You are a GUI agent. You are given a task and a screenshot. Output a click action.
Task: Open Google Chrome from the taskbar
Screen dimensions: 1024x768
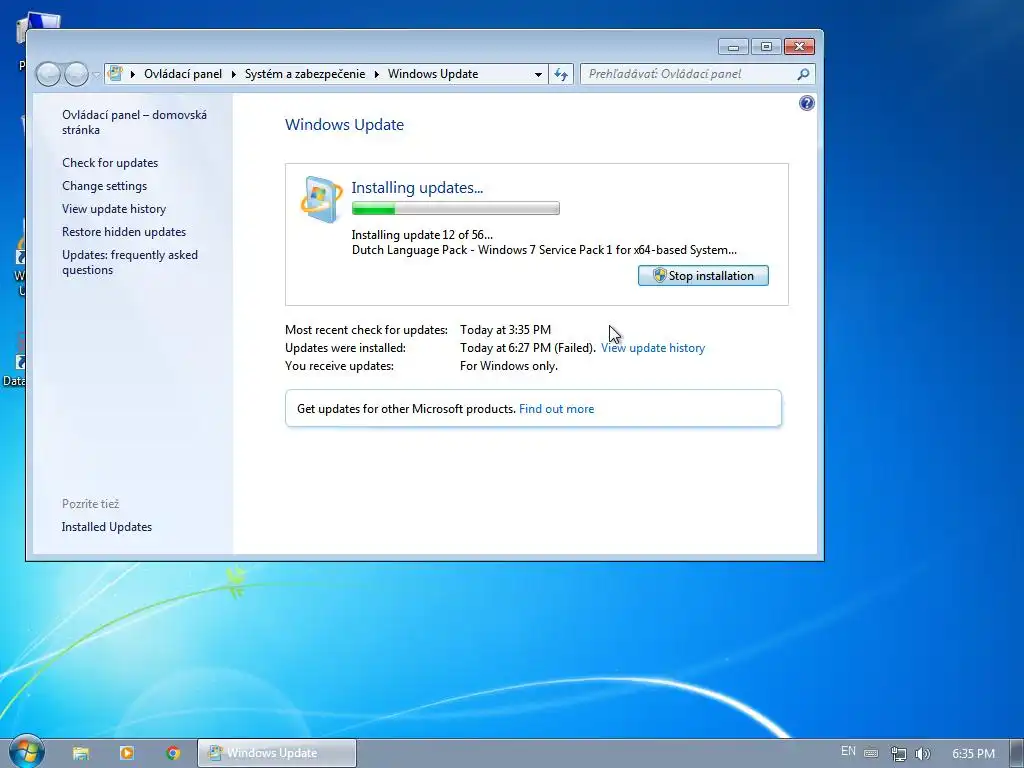click(173, 753)
